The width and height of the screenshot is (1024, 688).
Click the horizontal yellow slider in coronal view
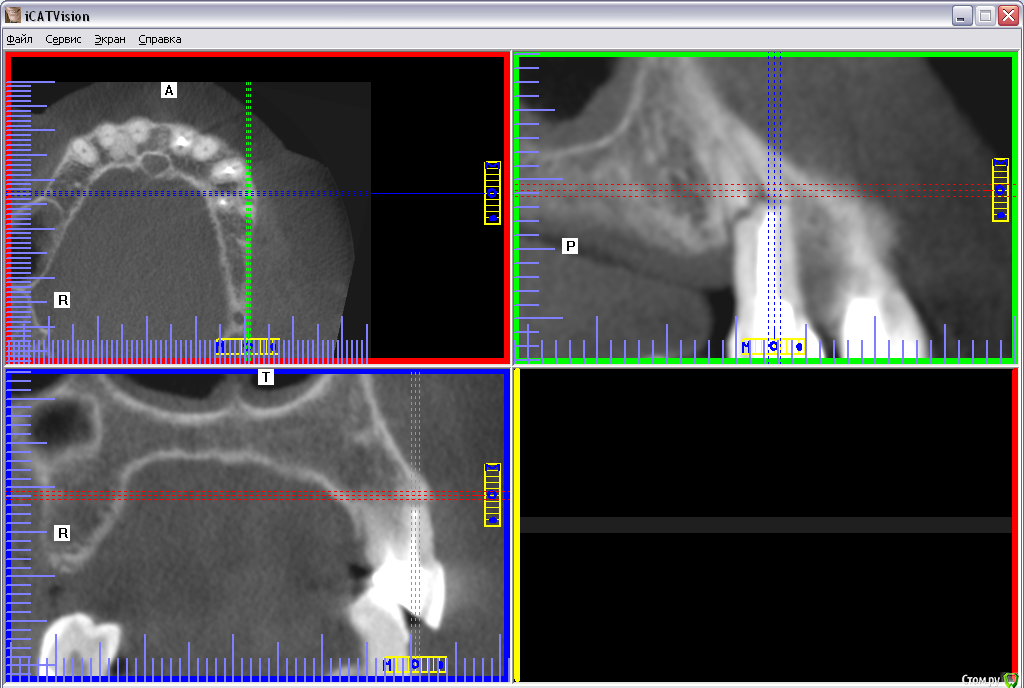[x=415, y=664]
